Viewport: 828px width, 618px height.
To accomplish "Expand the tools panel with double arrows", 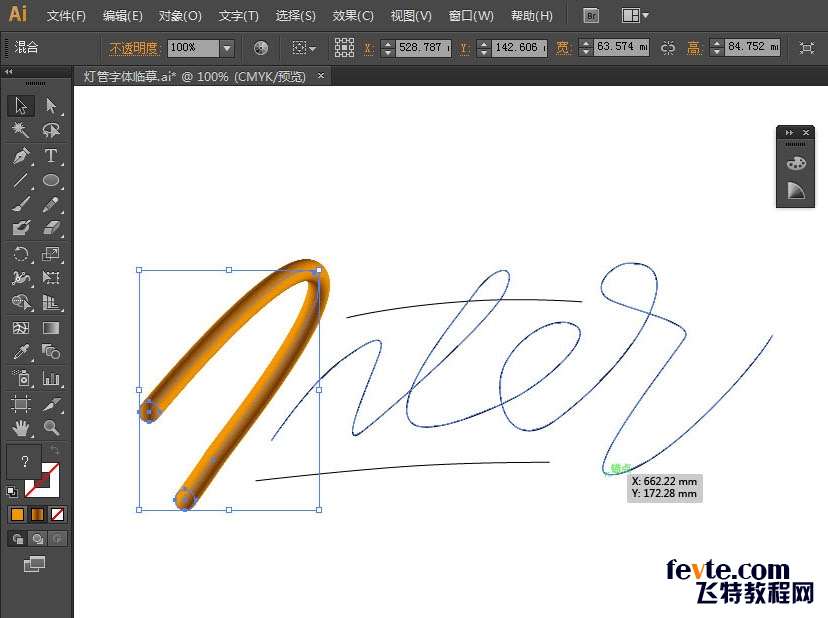I will pyautogui.click(x=8, y=71).
